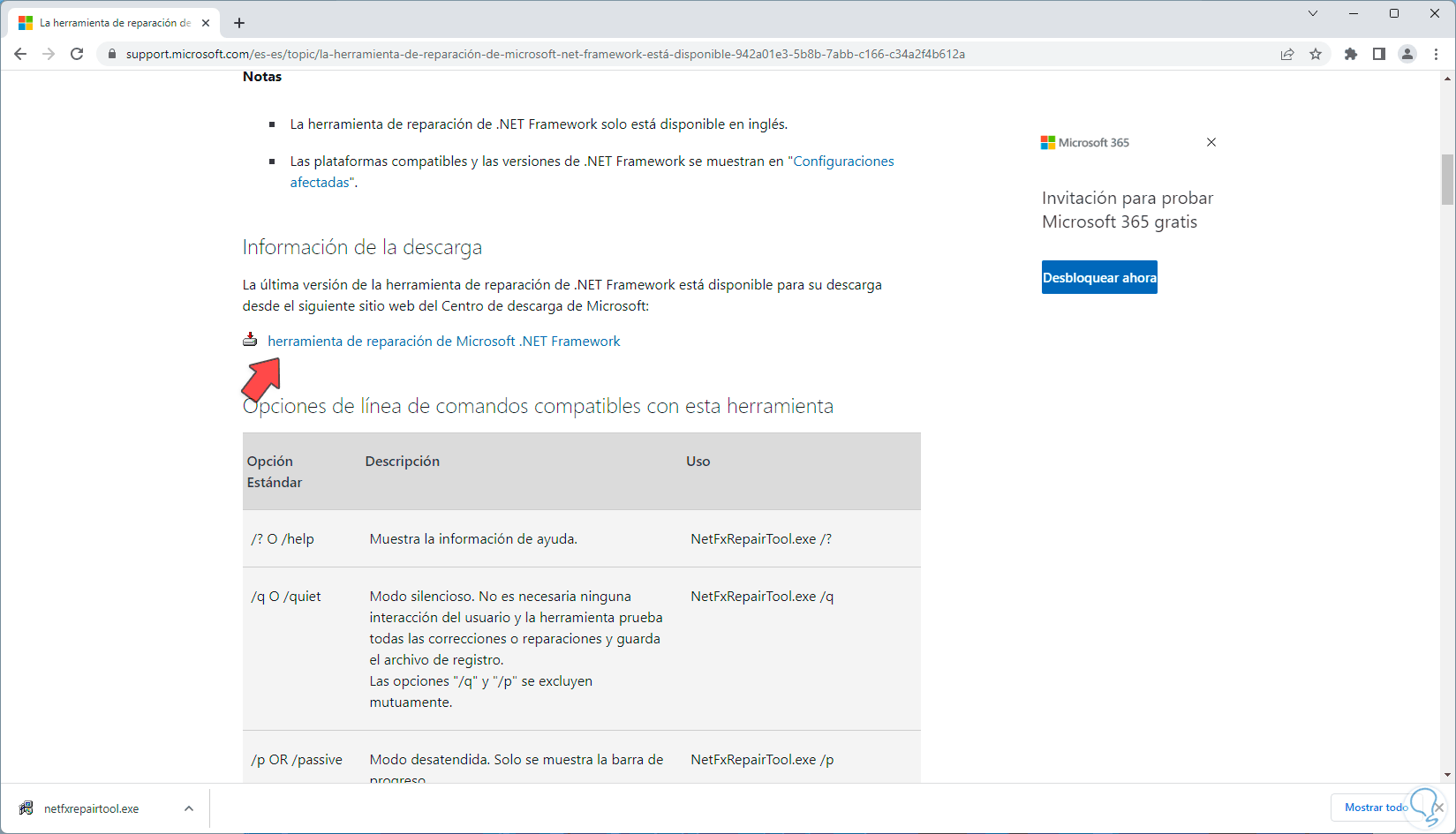Select the 'Información de la descarga' heading
This screenshot has height=834, width=1456.
click(363, 247)
